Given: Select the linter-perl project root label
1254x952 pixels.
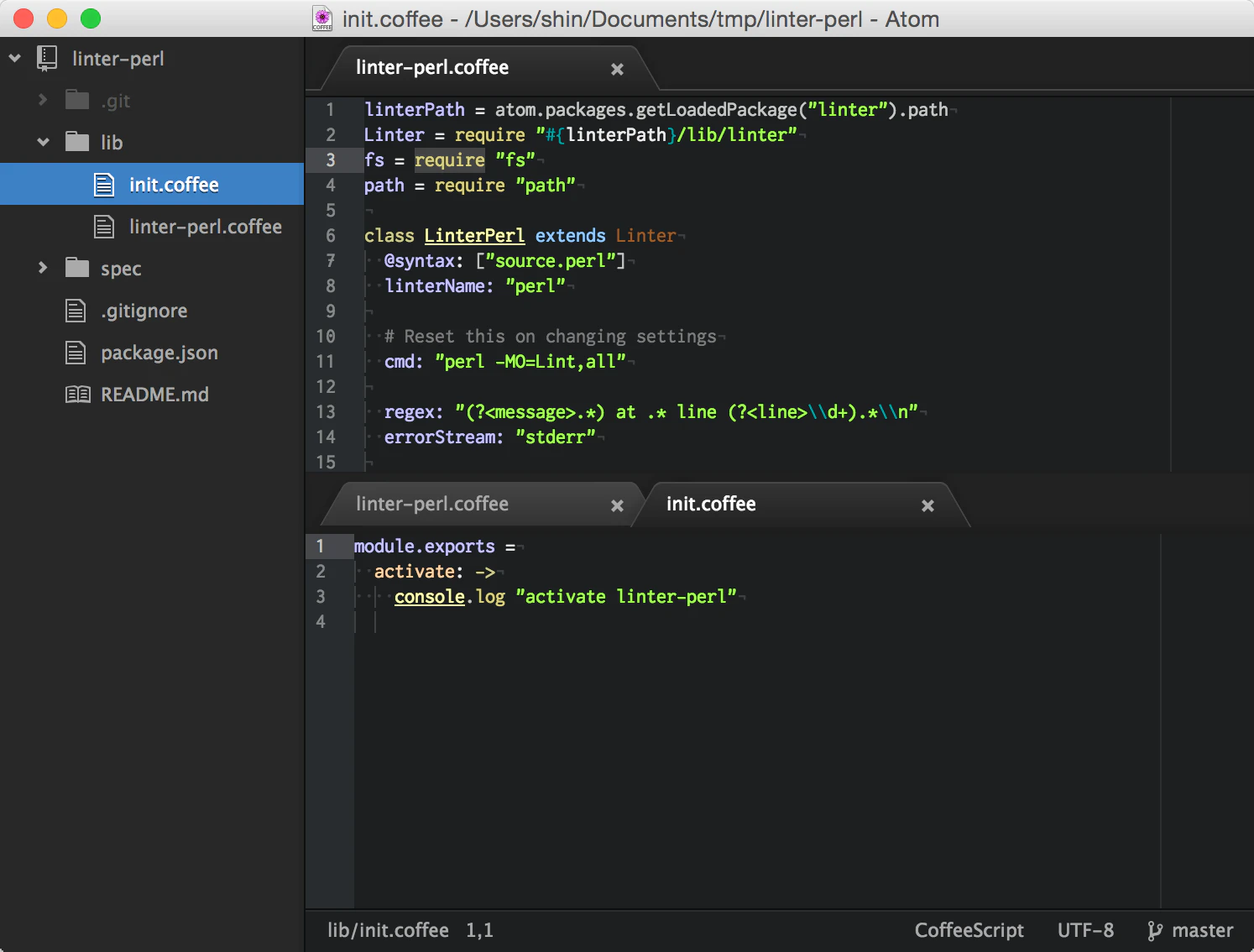Looking at the screenshot, I should (x=118, y=59).
